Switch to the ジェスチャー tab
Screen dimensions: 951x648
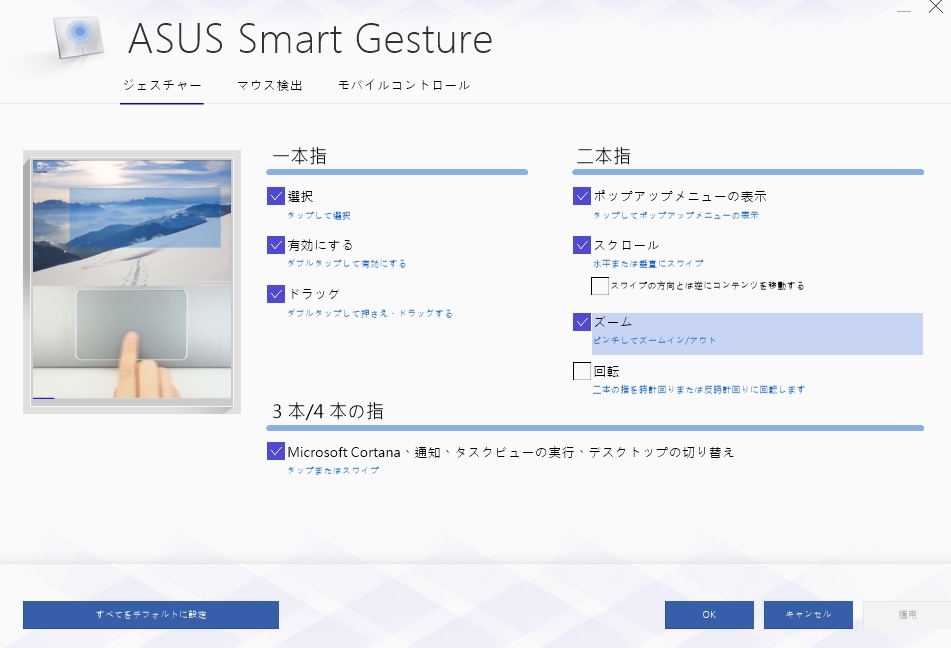coord(162,86)
